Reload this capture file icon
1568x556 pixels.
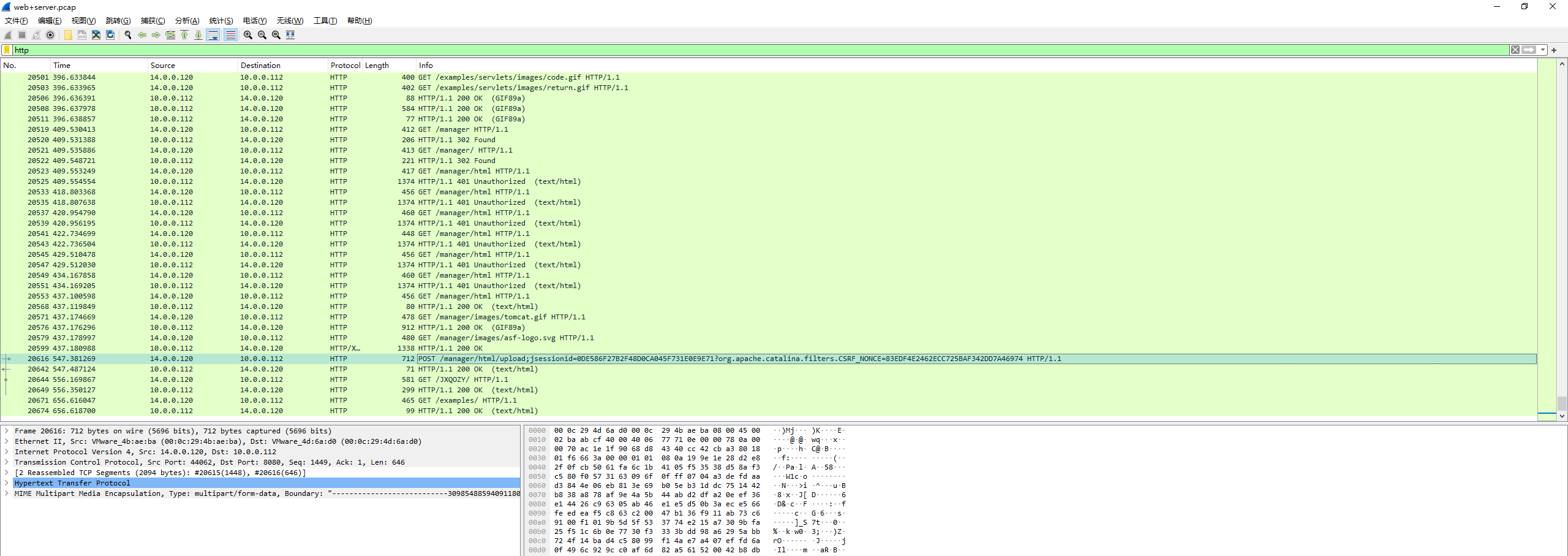click(110, 35)
